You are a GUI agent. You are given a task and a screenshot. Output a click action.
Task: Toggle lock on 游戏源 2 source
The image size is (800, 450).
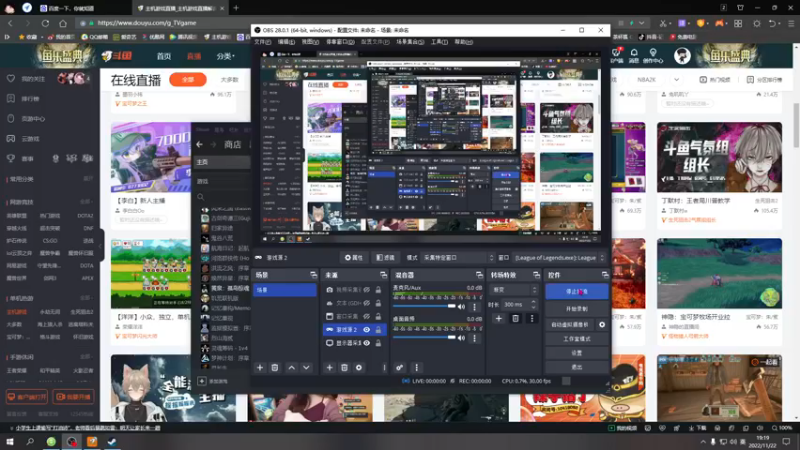click(x=378, y=330)
